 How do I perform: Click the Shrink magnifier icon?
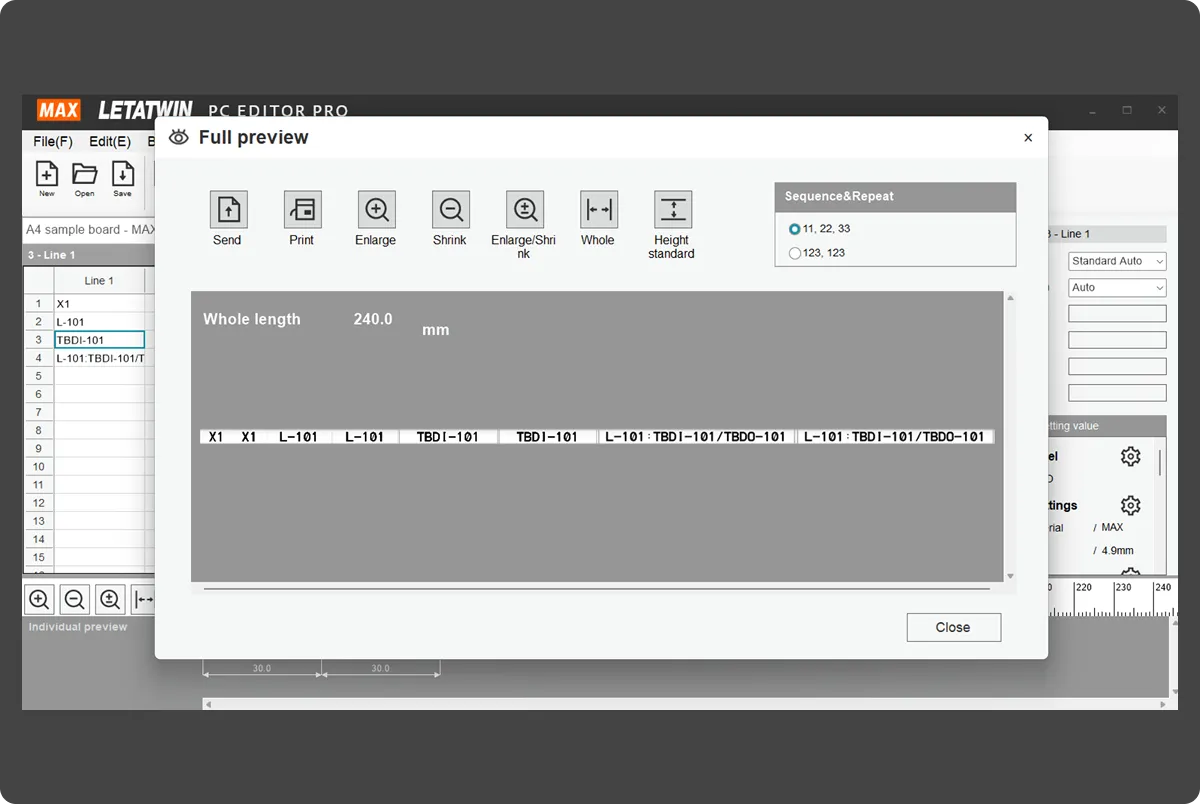tap(450, 210)
